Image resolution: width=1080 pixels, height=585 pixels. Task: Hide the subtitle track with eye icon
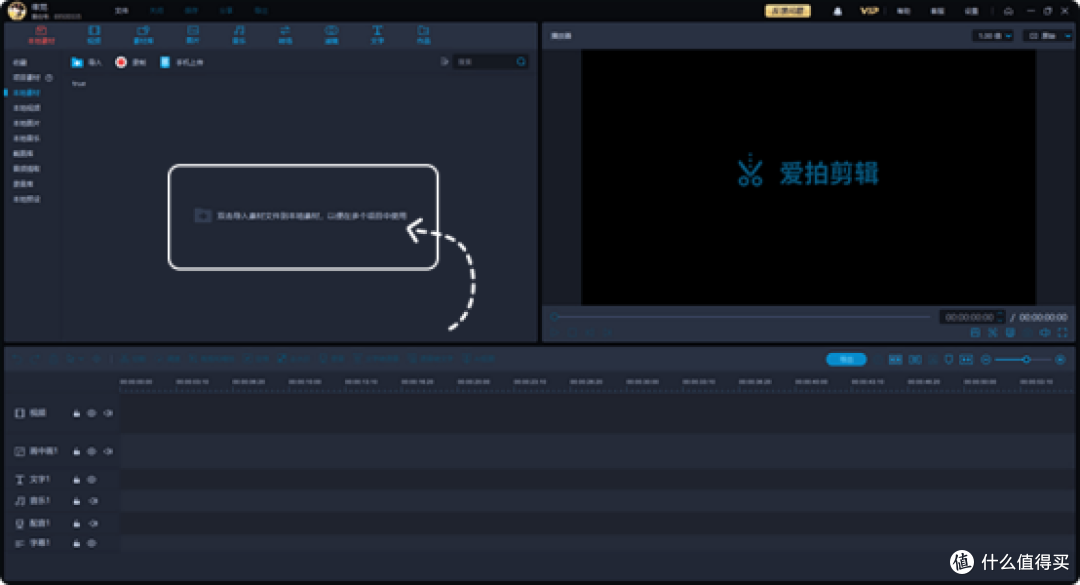coord(92,544)
